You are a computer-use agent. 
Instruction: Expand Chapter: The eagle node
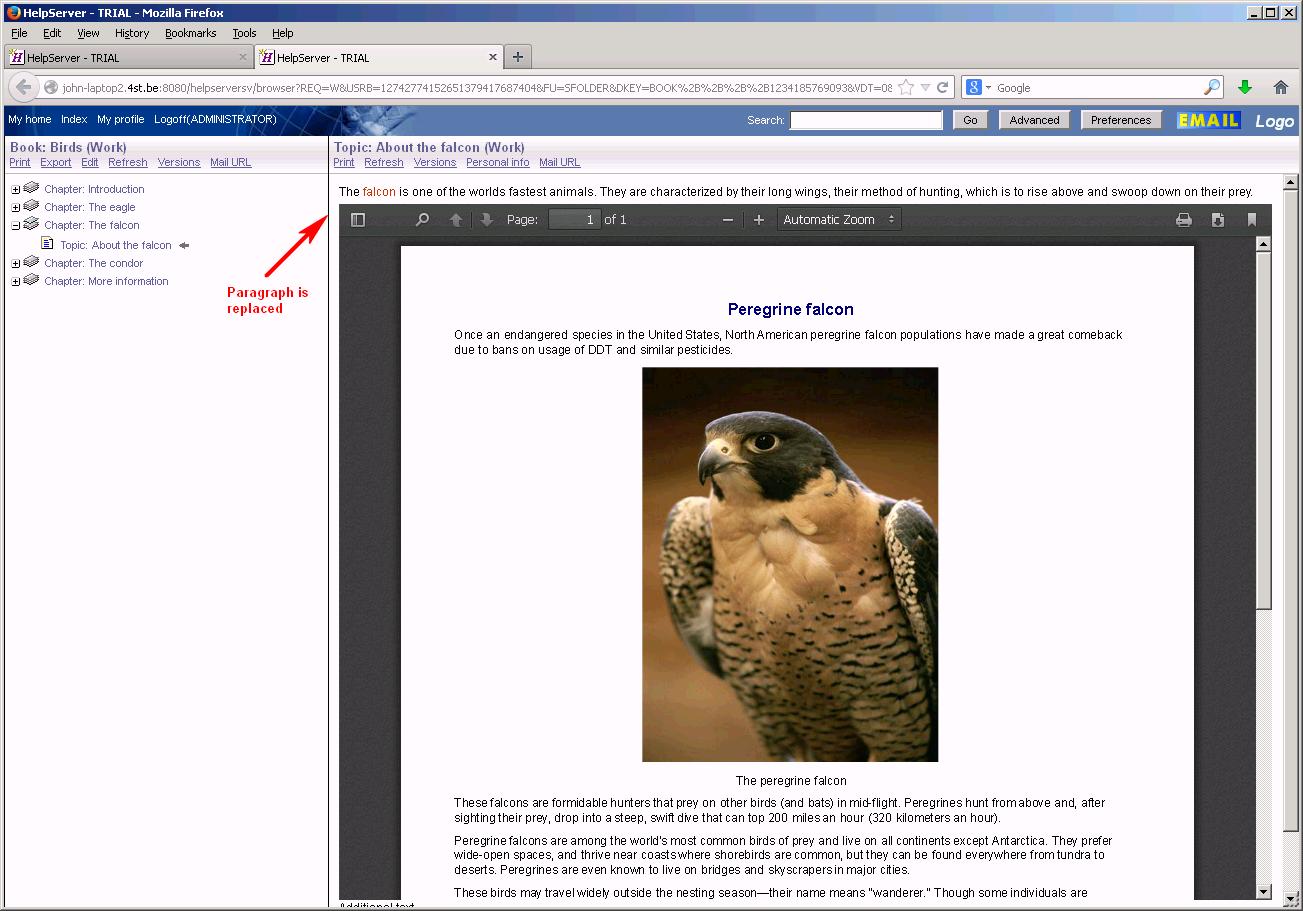[16, 208]
